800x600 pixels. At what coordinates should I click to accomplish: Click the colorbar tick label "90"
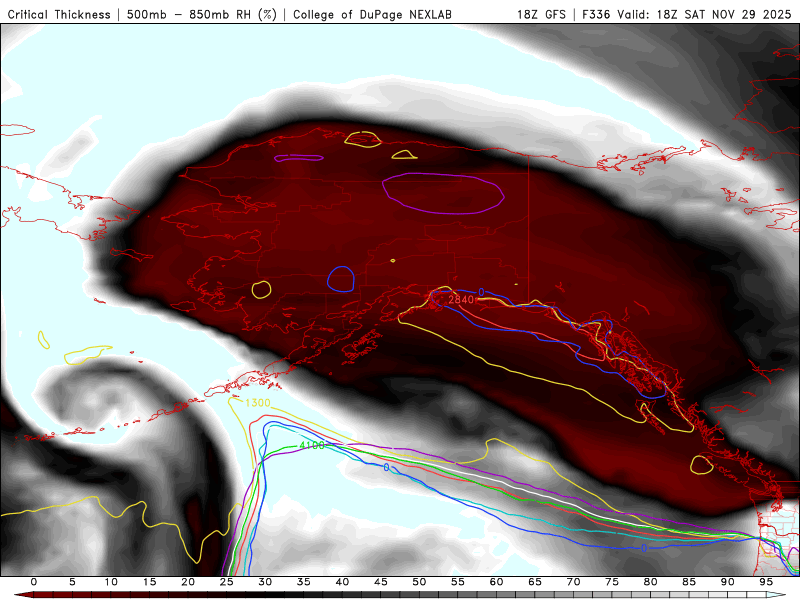(728, 582)
